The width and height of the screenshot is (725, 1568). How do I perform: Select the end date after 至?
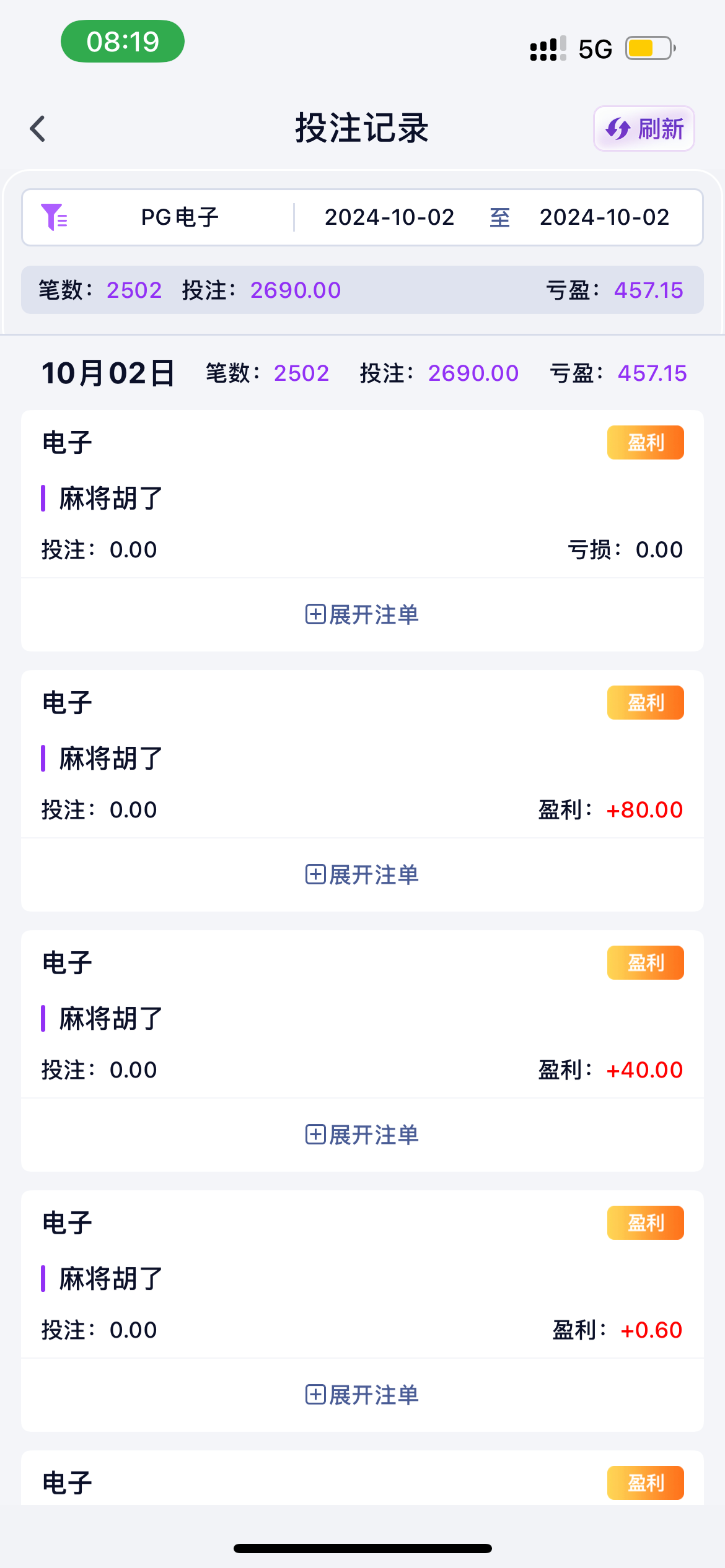[604, 217]
